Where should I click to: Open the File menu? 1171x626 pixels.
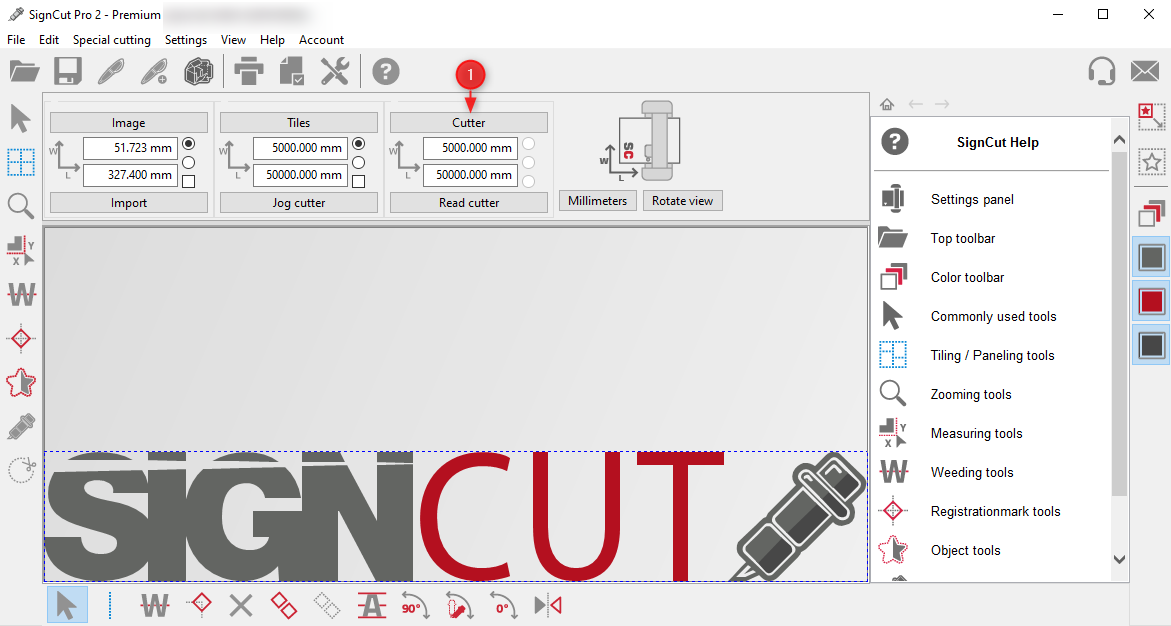16,40
